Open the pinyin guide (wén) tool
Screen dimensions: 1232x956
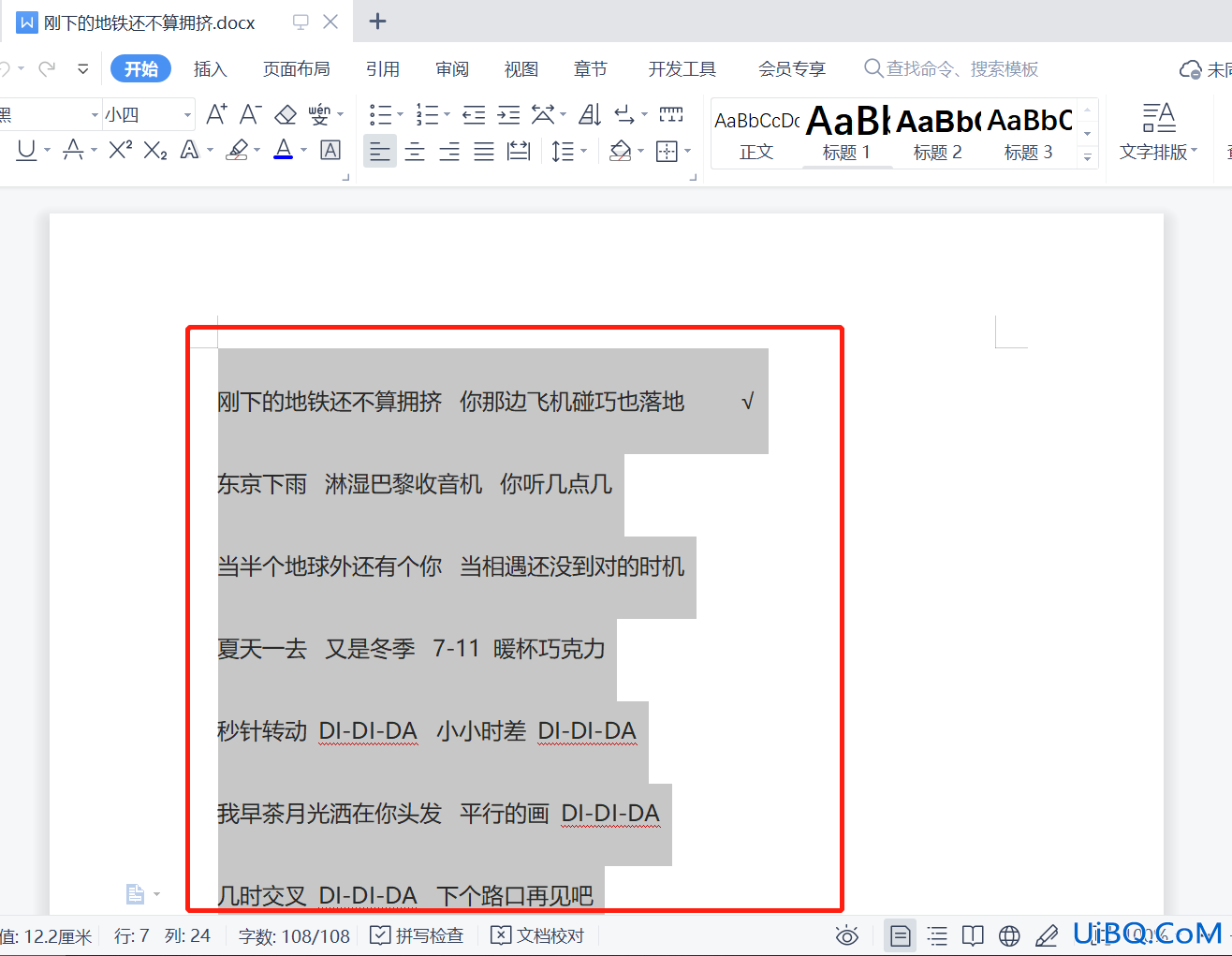[x=319, y=114]
